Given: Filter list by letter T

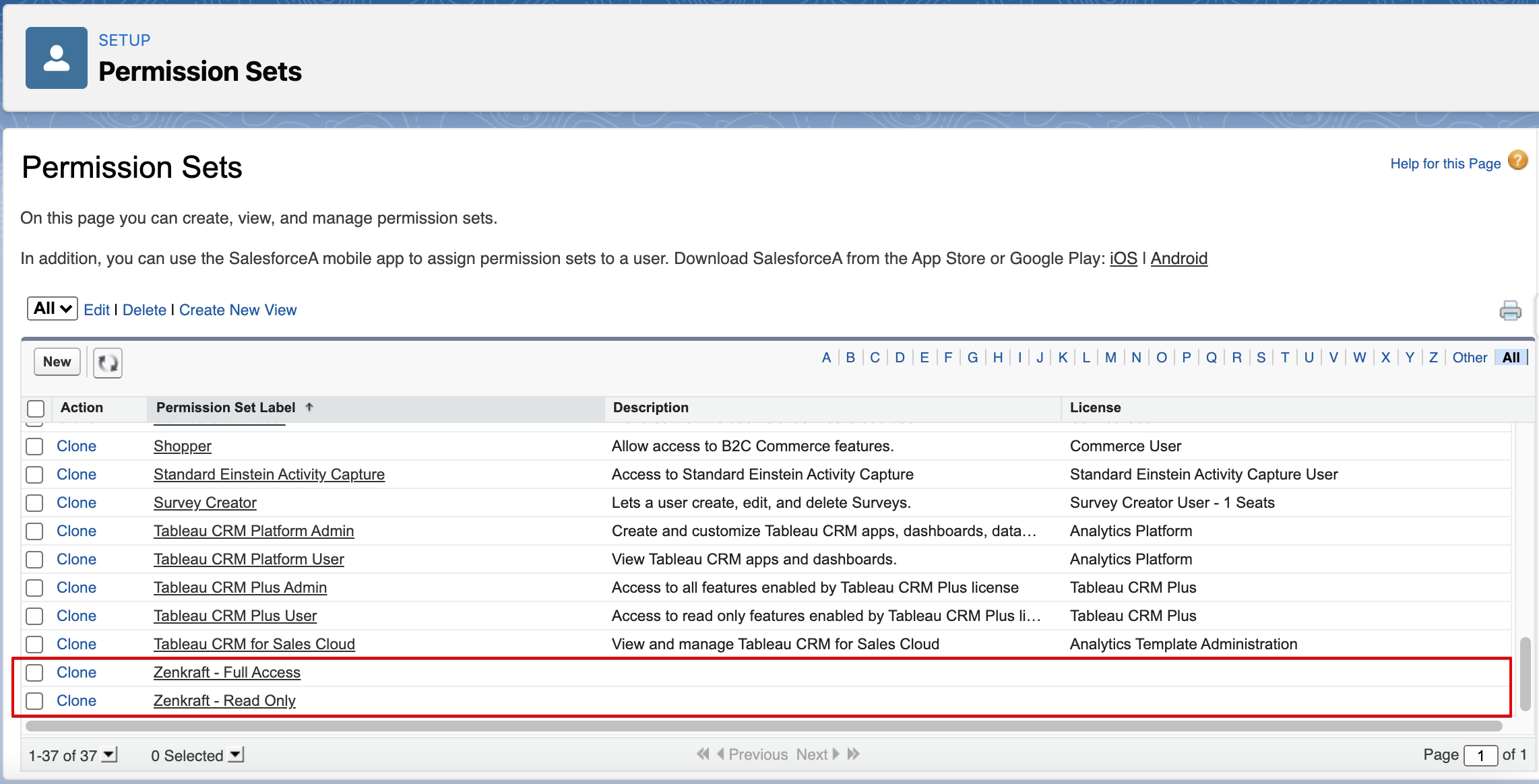Looking at the screenshot, I should [1285, 358].
